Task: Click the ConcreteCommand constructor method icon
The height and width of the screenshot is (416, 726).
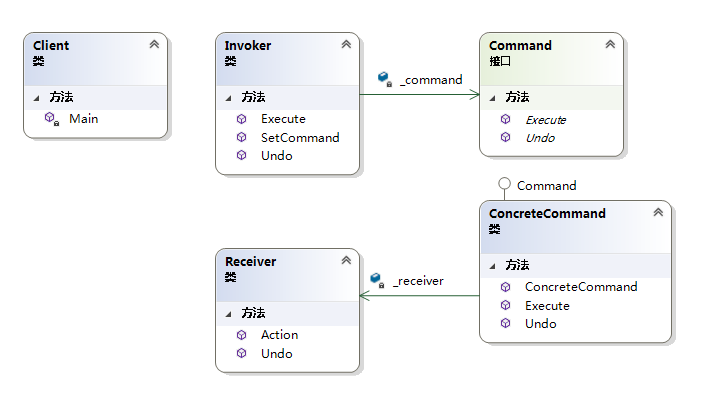Action: tap(506, 287)
